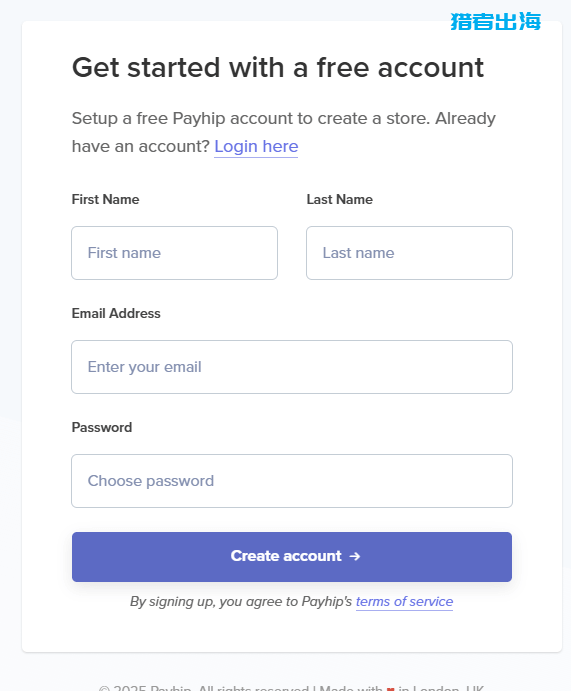Click the red heart icon in footer

[390, 689]
